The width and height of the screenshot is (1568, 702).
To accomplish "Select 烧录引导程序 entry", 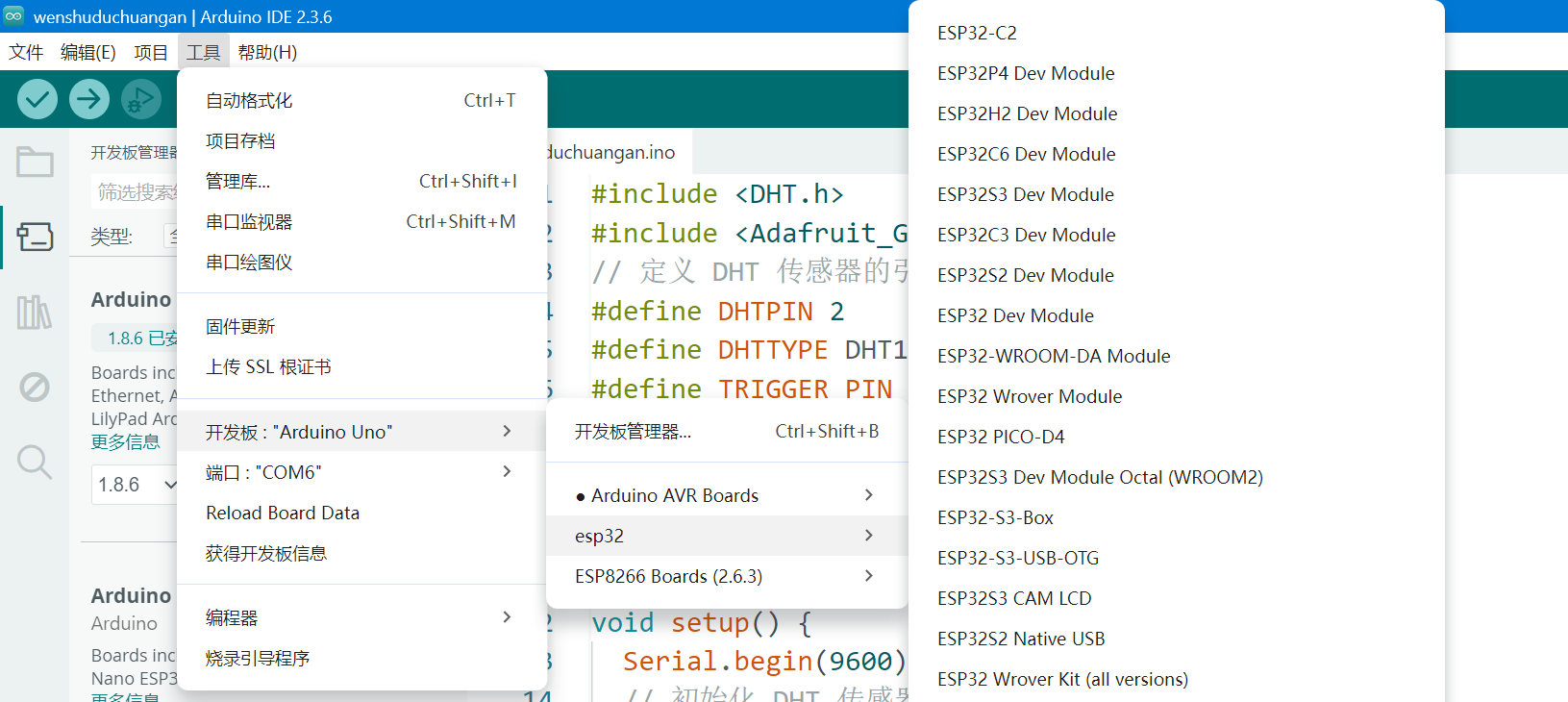I will (361, 659).
